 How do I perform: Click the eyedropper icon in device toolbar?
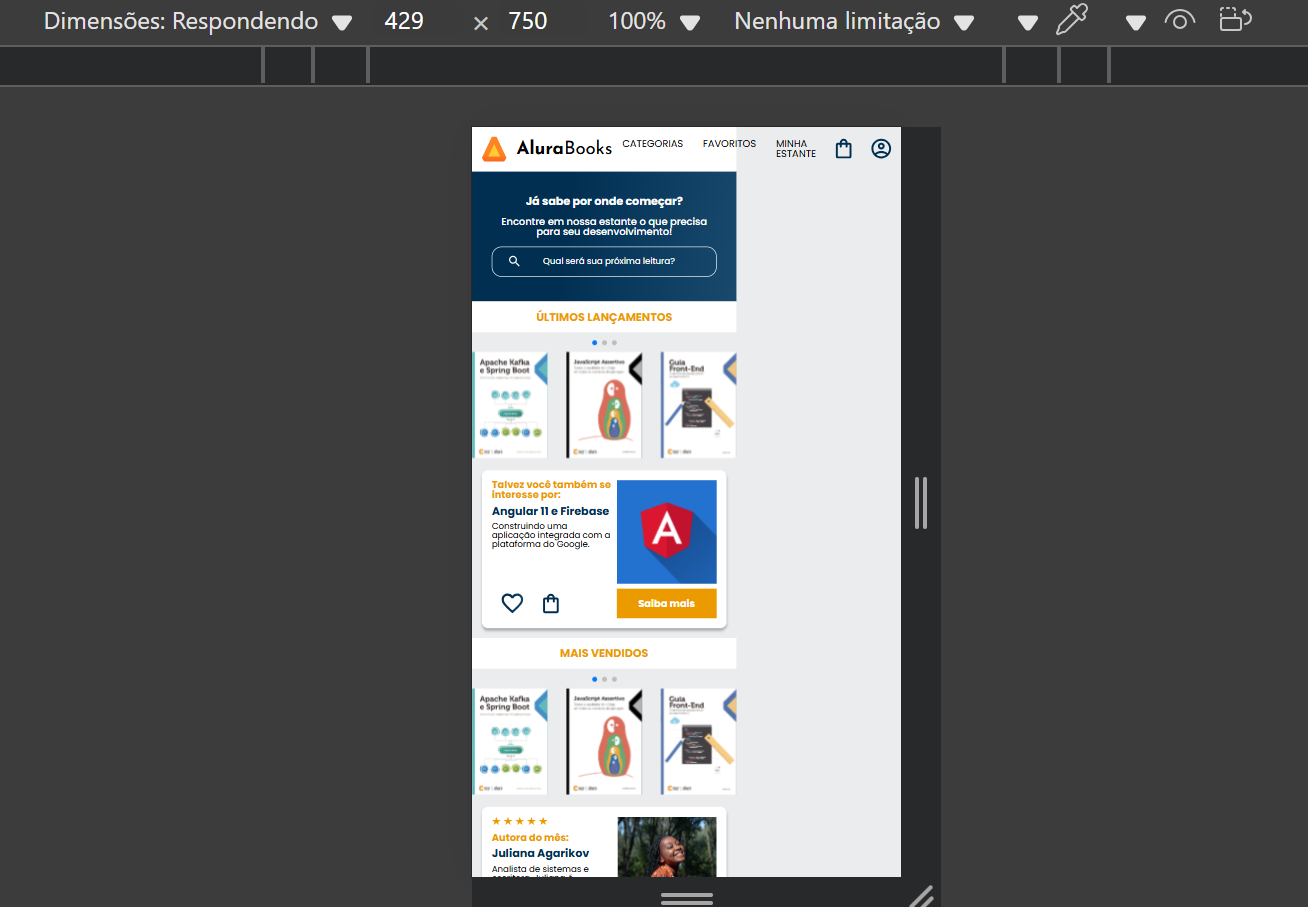[1071, 20]
